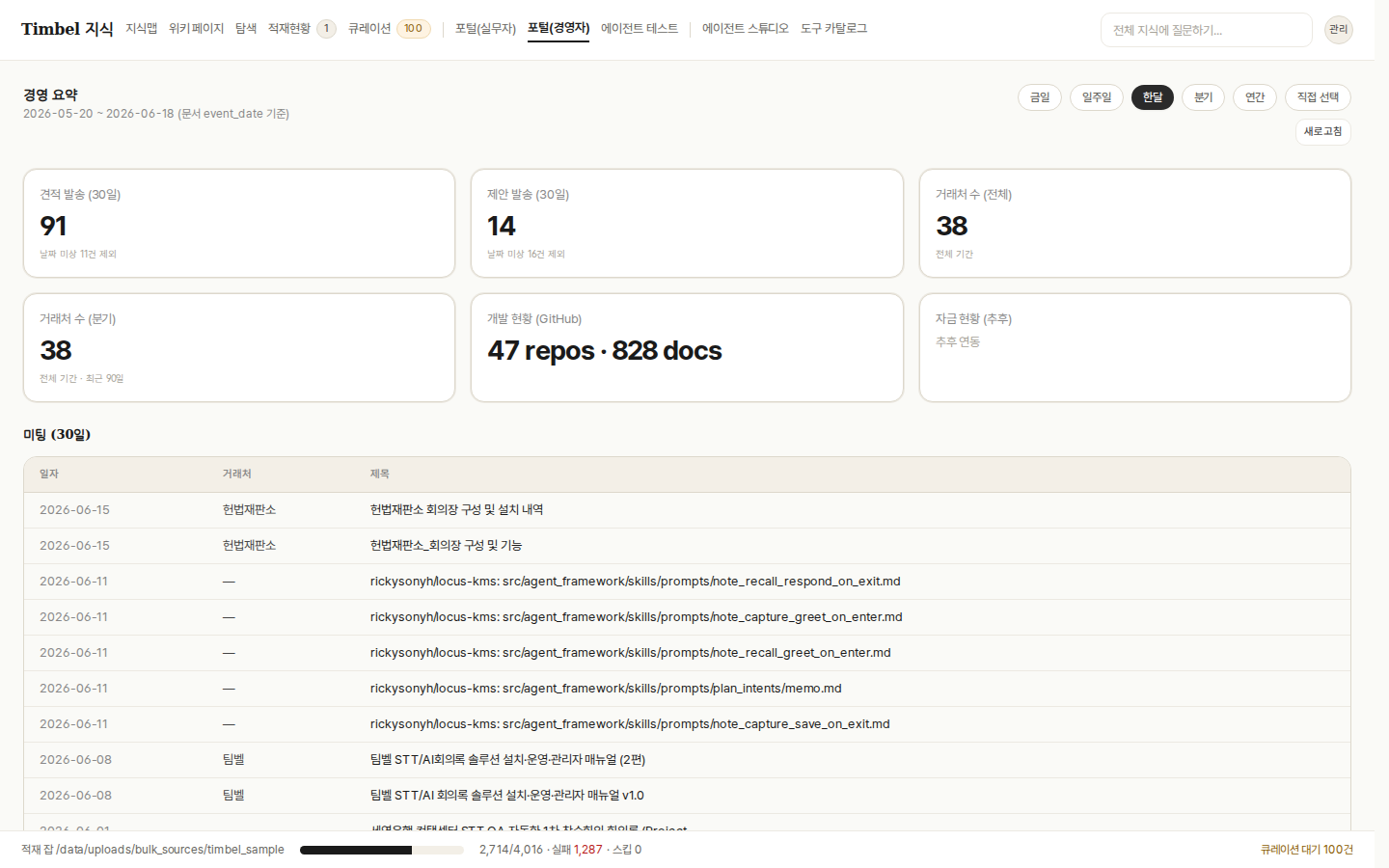
Task: Open row 헌법재판소_회의장 구성 및 기능
Action: pyautogui.click(x=687, y=546)
